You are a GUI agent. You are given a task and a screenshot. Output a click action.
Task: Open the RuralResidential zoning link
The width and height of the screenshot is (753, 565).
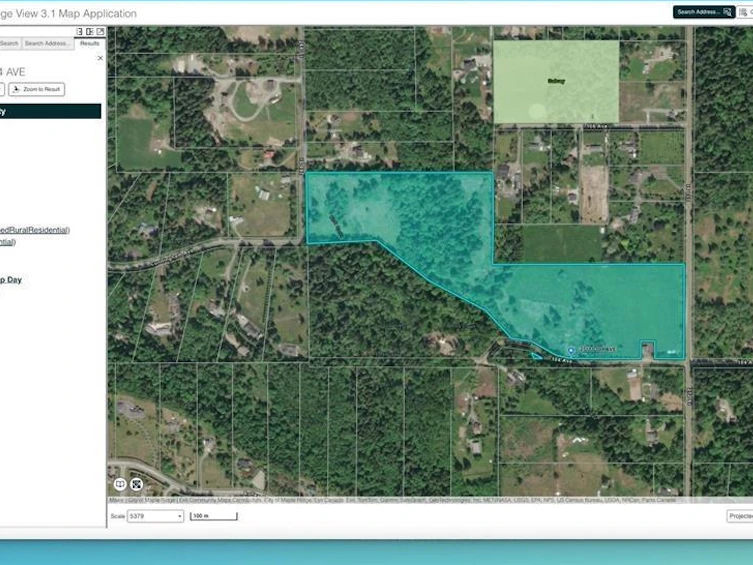(x=35, y=230)
